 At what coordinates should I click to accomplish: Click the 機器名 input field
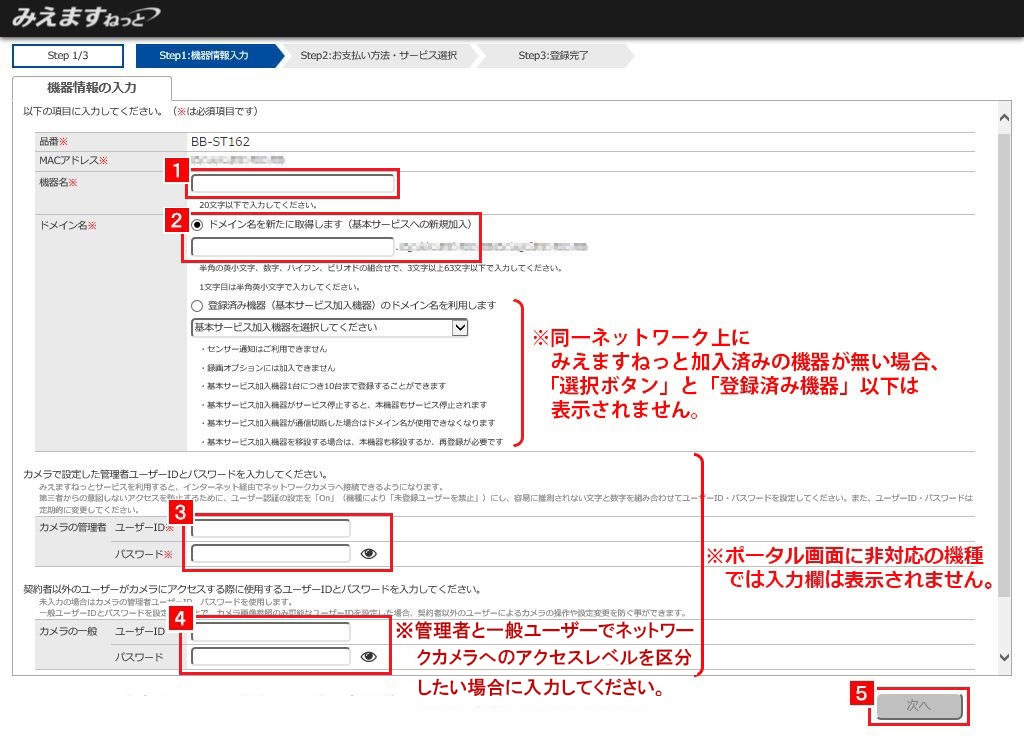293,184
